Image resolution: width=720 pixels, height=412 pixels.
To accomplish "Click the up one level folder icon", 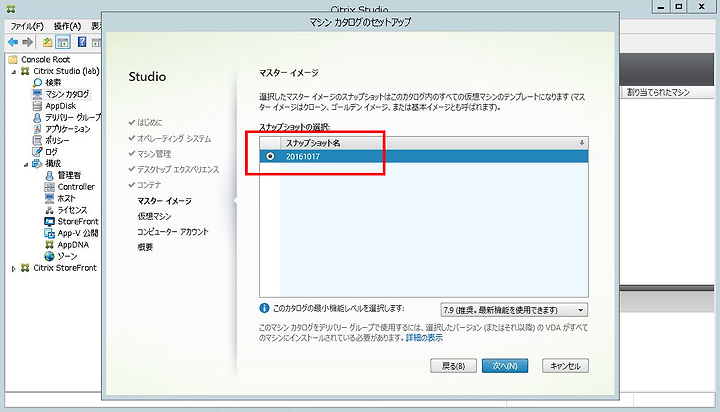I will [47, 42].
